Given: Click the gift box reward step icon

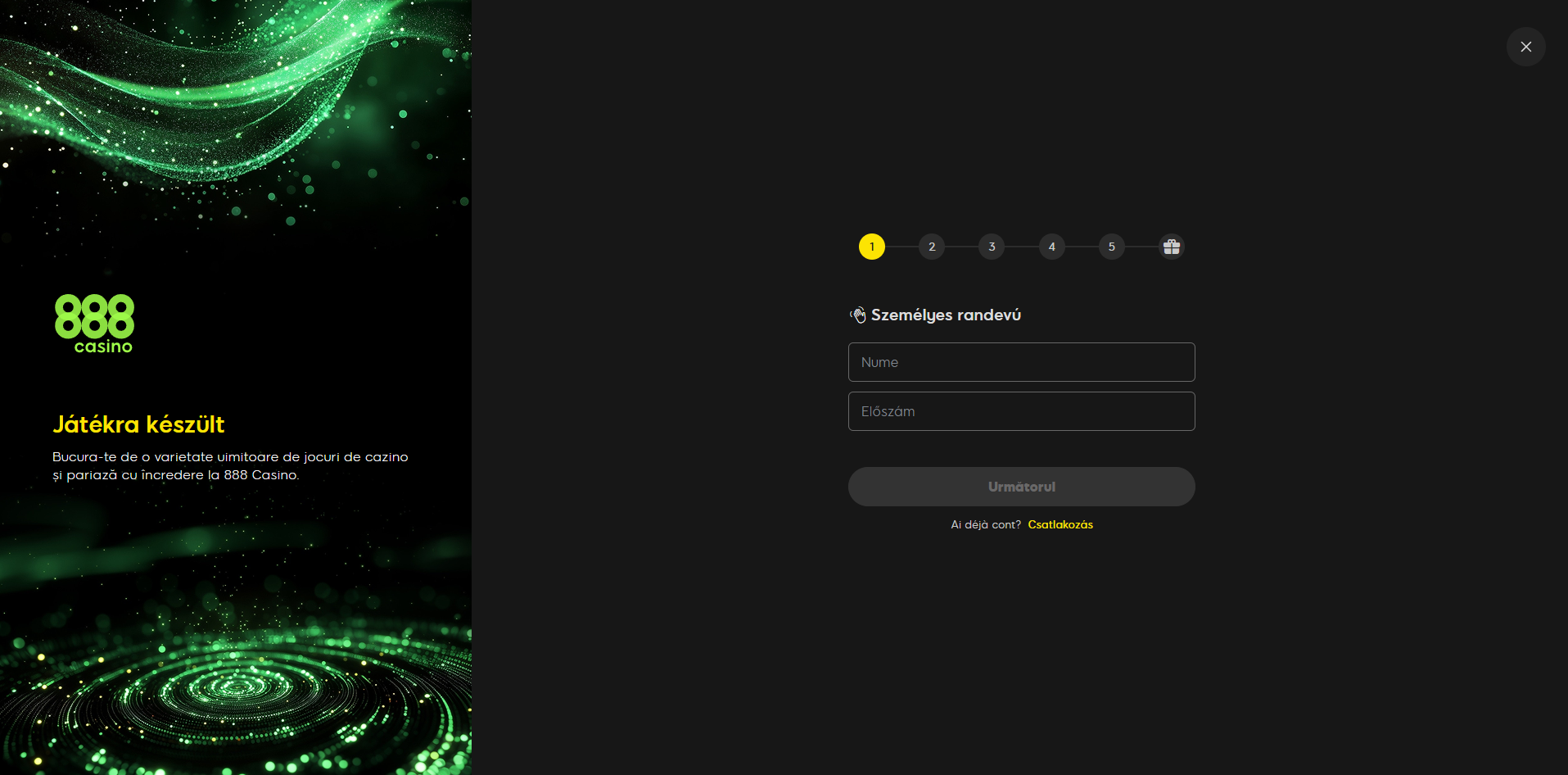Looking at the screenshot, I should click(x=1171, y=247).
